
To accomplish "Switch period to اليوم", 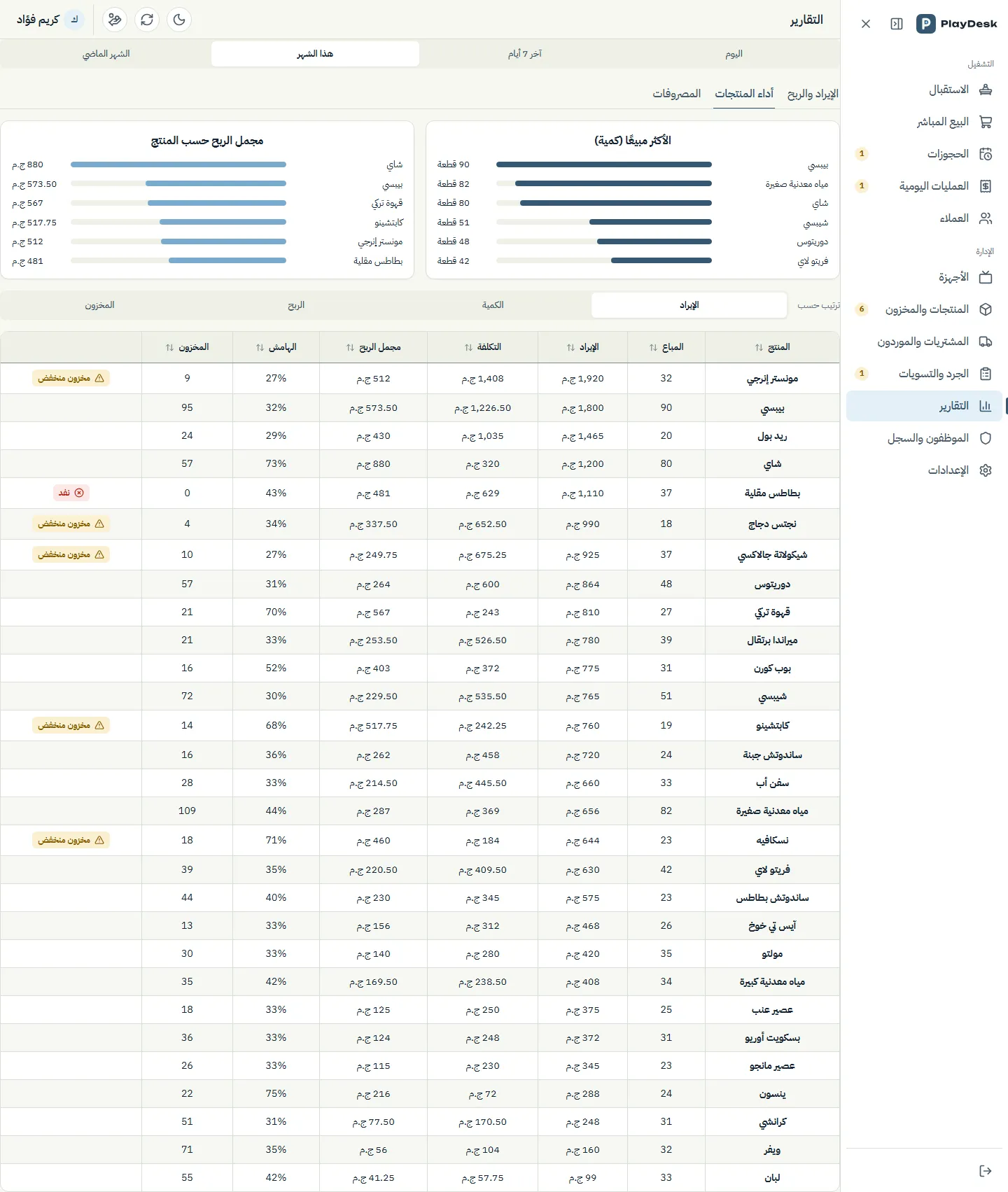I will pos(734,54).
